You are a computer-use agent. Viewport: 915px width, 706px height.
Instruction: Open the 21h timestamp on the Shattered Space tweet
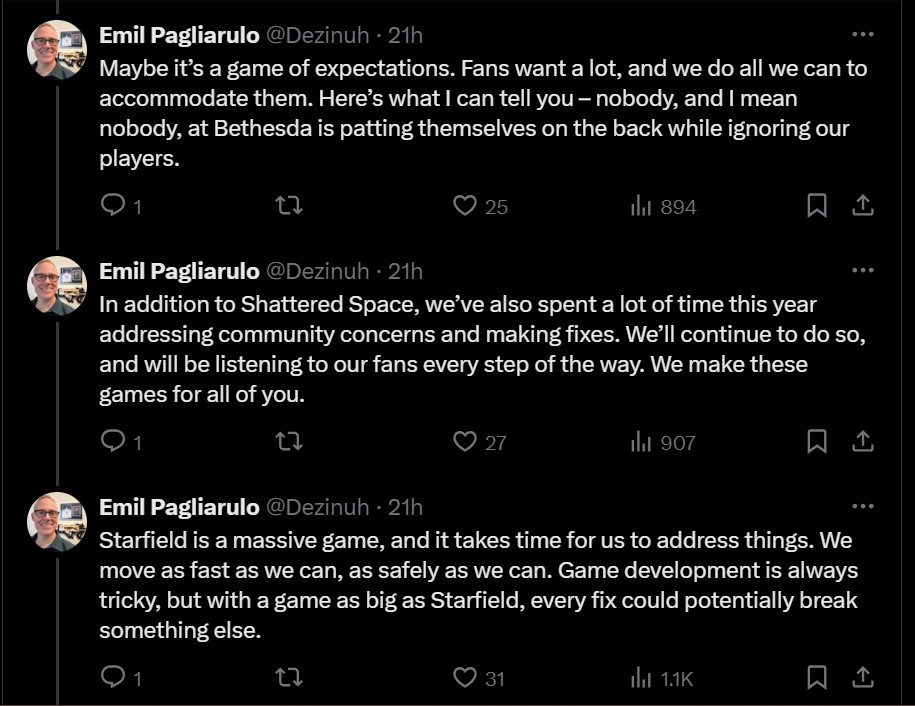coord(405,271)
